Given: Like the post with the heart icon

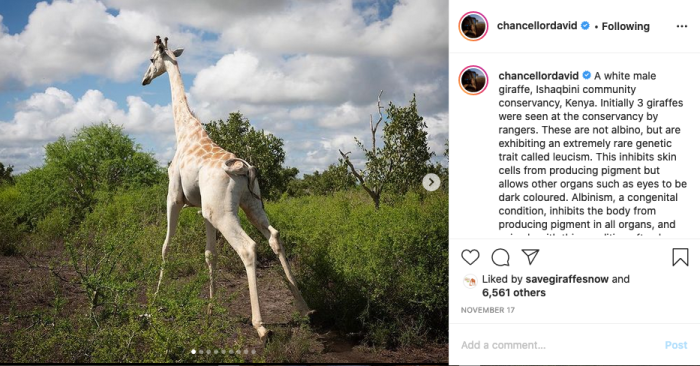Looking at the screenshot, I should (x=470, y=257).
